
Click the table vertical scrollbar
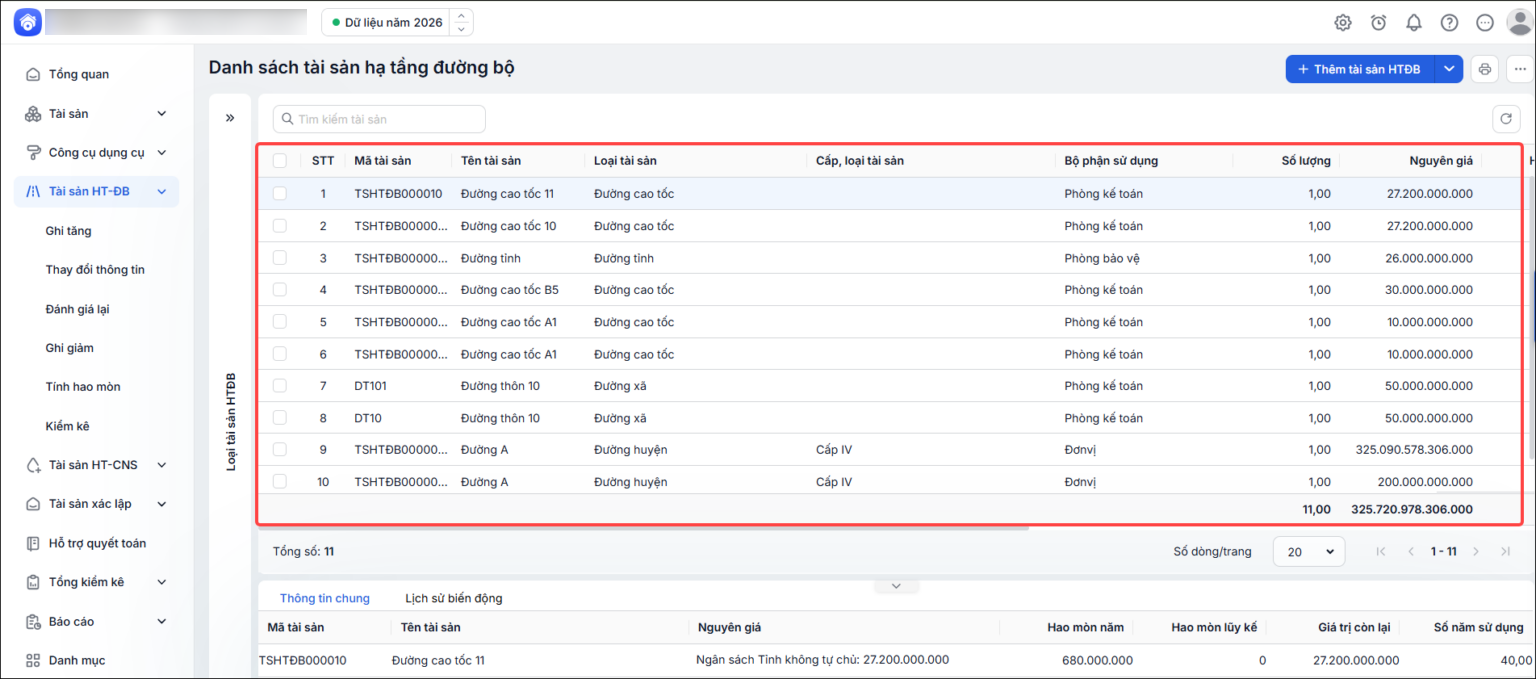click(x=1531, y=320)
